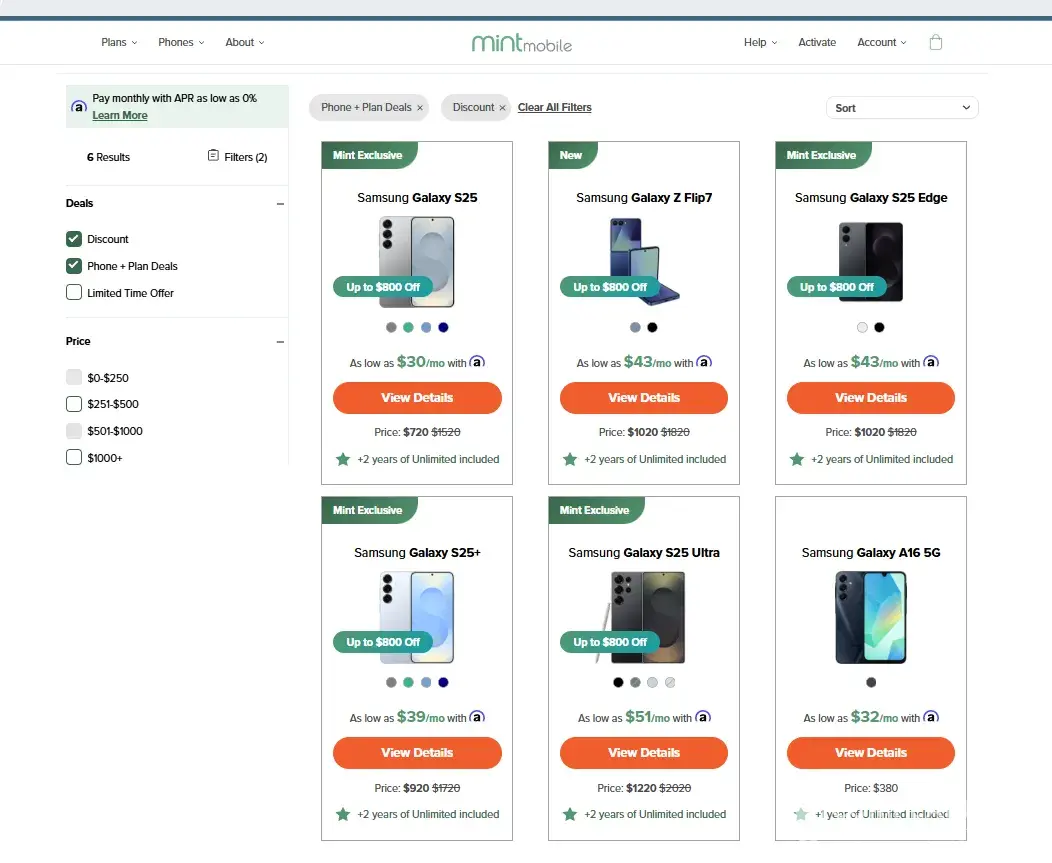The image size is (1052, 863).
Task: Select the mint green color for Galaxy S25
Action: point(409,327)
